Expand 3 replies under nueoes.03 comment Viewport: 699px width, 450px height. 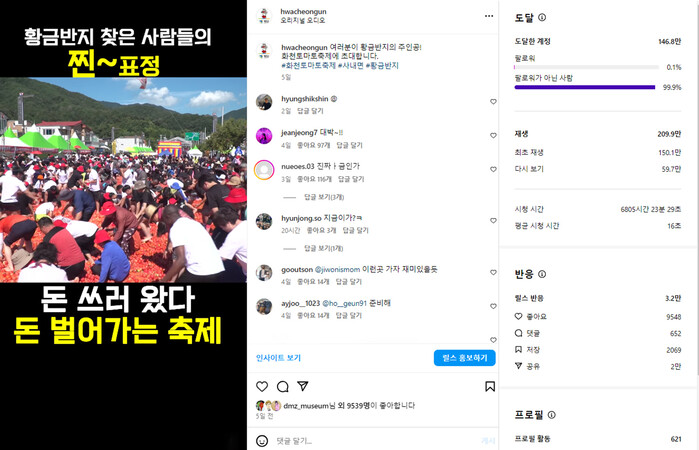point(324,197)
